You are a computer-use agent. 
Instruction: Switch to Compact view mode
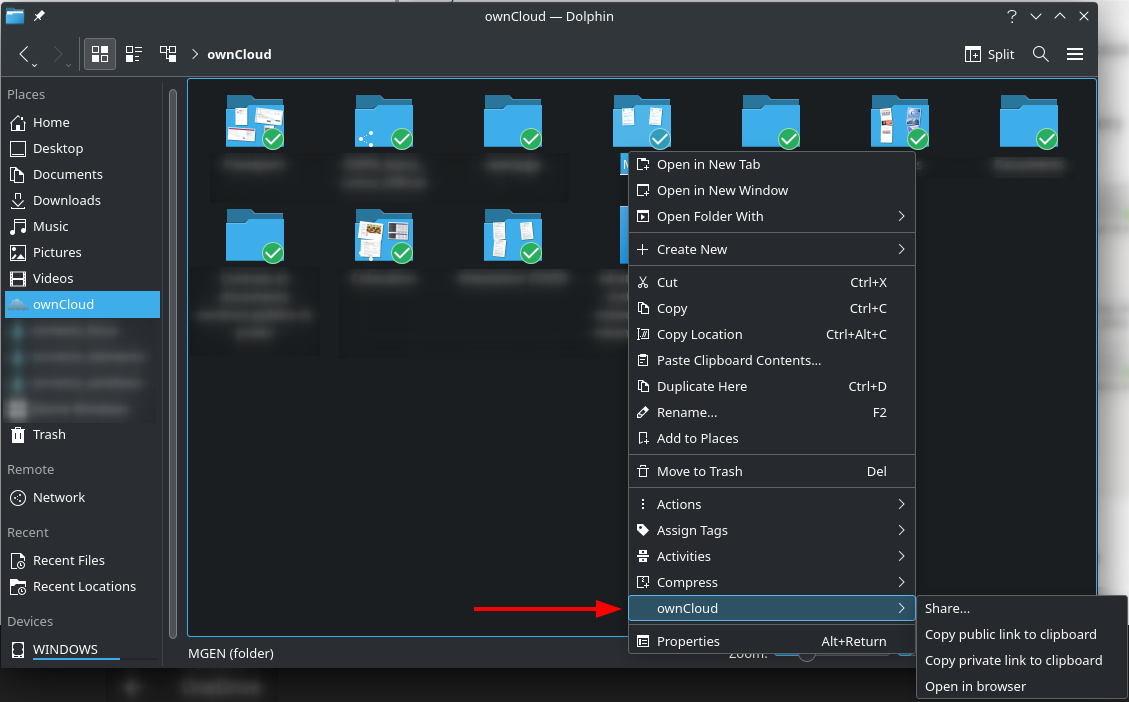tap(133, 54)
